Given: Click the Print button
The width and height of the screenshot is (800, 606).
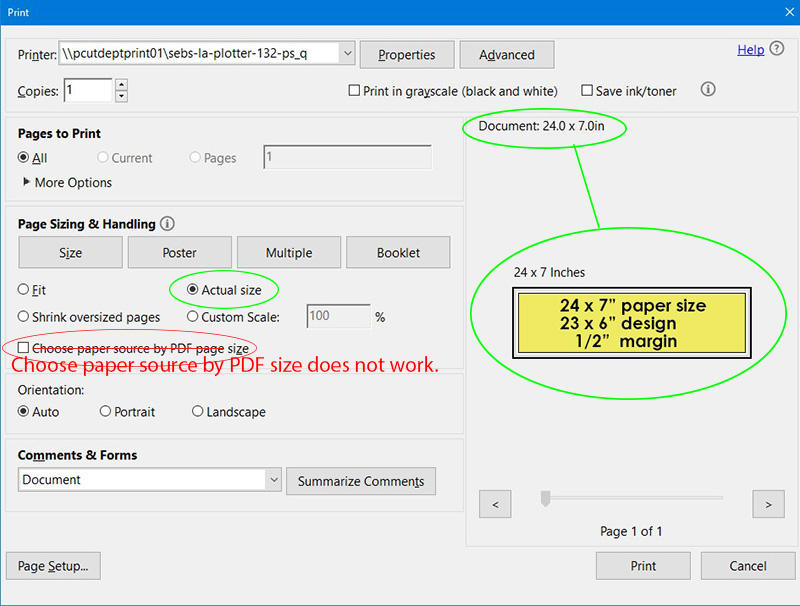Looking at the screenshot, I should tap(643, 566).
